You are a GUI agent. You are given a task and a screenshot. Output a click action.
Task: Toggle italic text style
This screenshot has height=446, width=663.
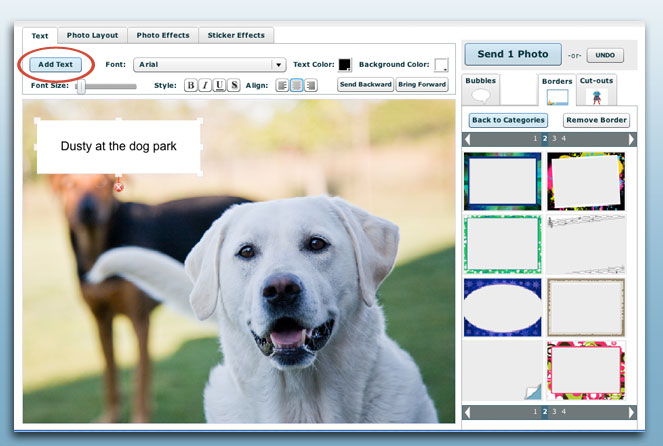point(205,85)
